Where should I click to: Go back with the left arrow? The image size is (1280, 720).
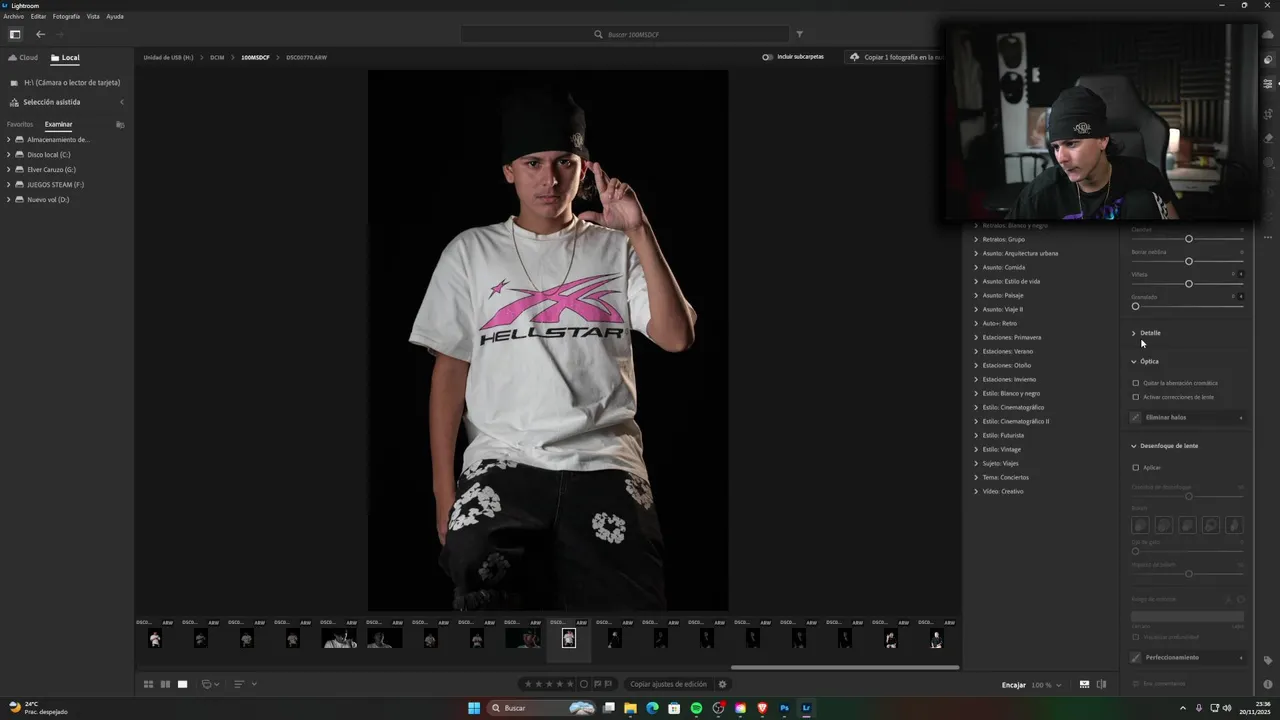40,34
